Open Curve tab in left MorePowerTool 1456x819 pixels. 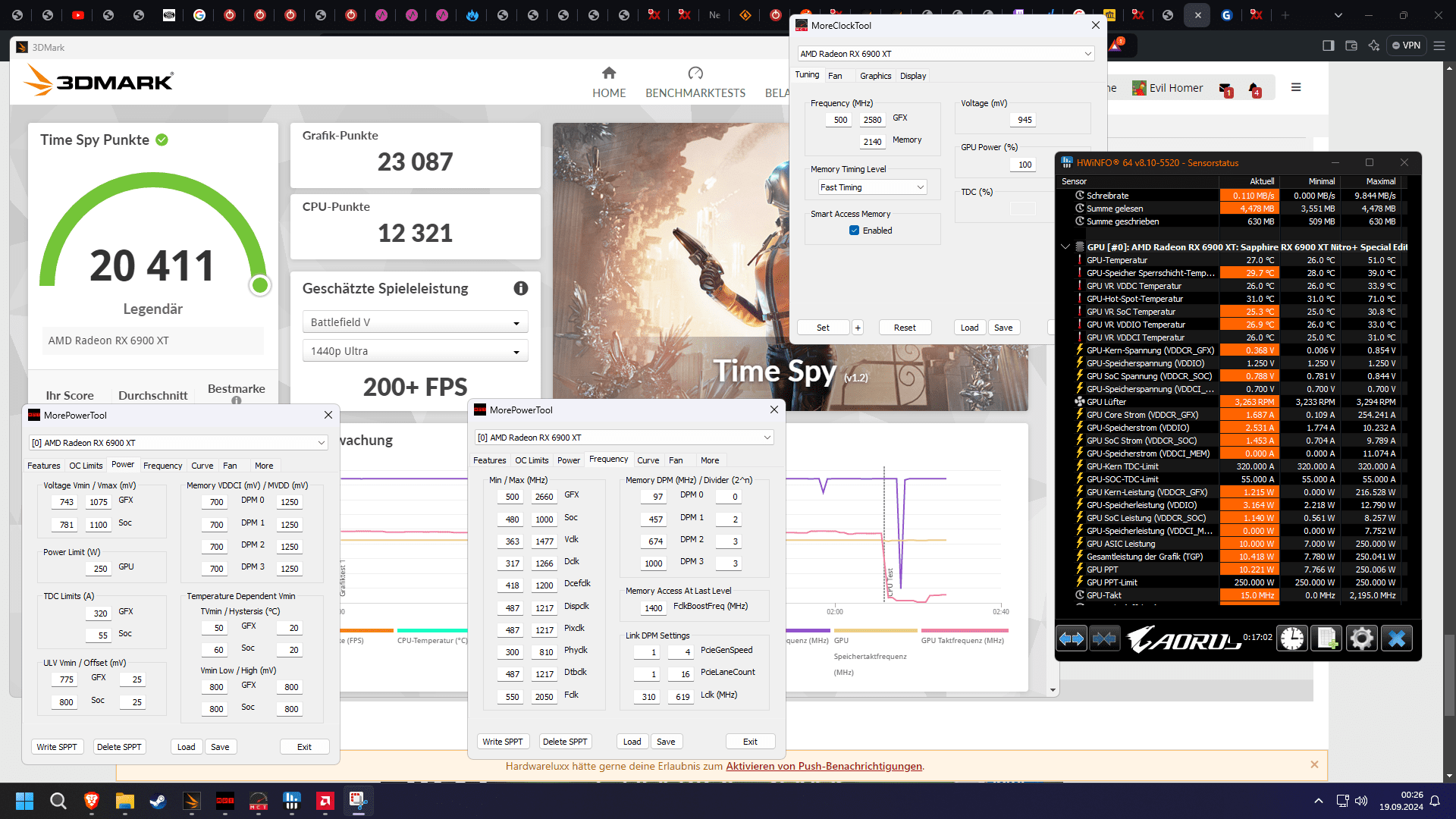pos(202,466)
